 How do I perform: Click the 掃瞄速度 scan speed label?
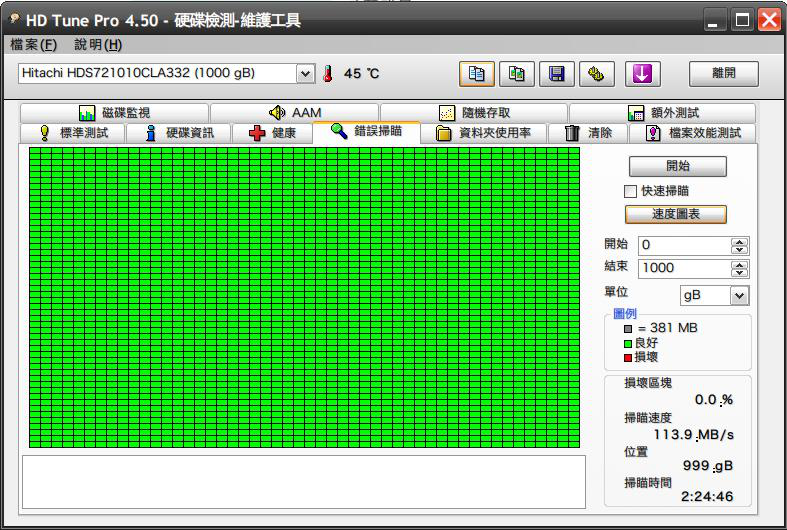648,418
